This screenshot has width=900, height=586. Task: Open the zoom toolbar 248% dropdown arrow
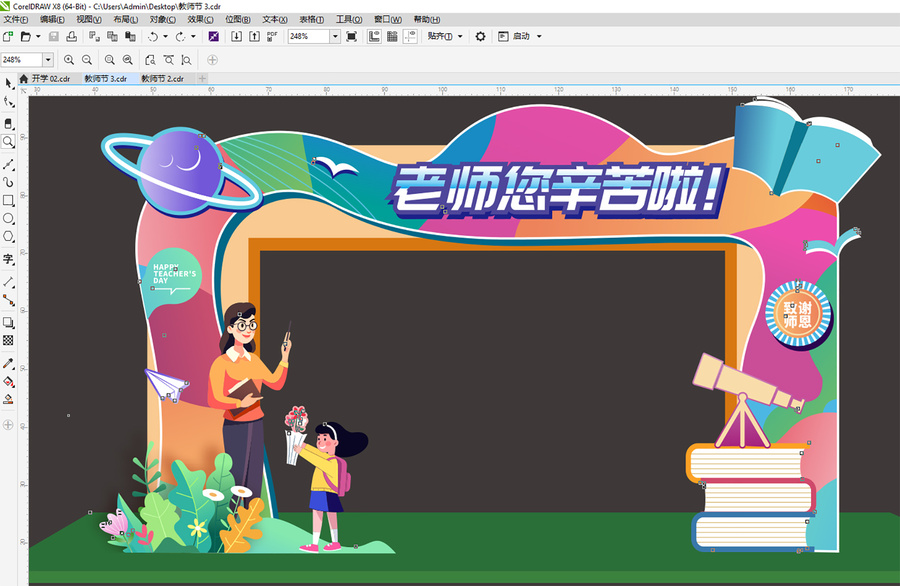48,60
